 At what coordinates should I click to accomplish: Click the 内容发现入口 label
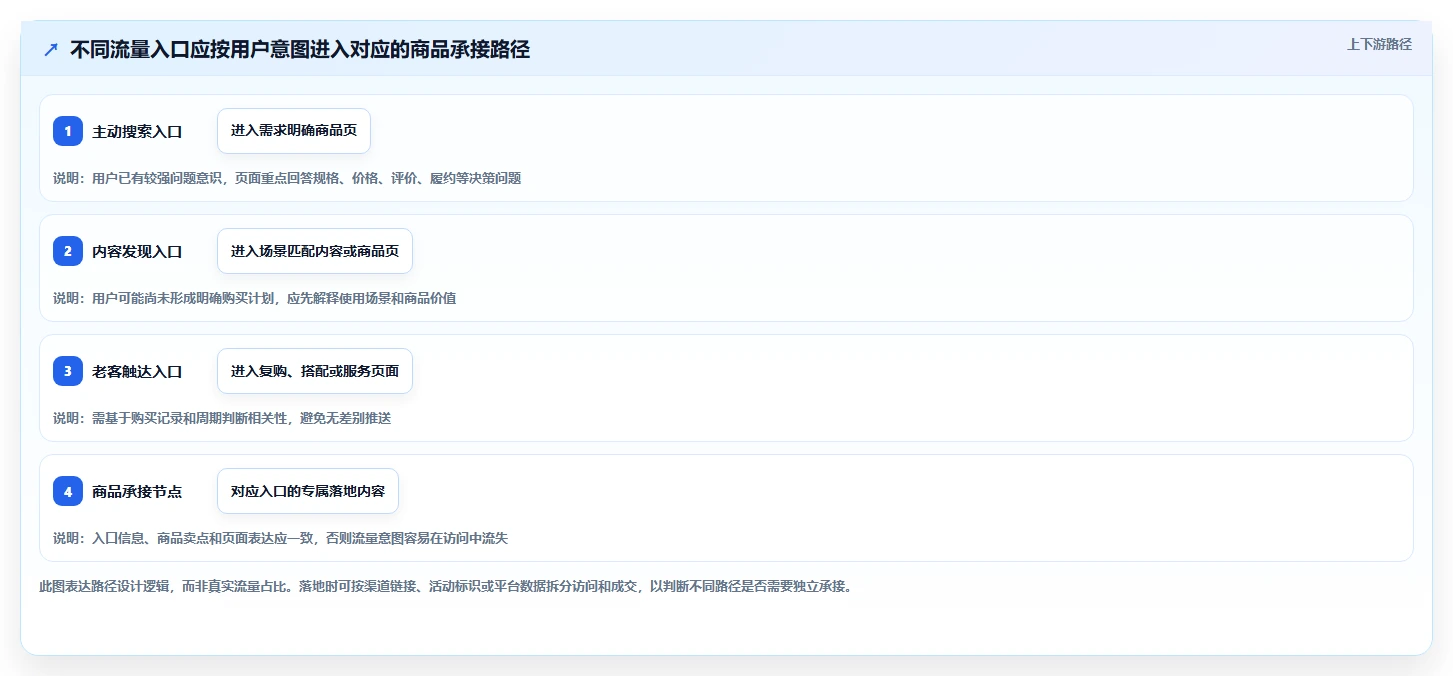pyautogui.click(x=137, y=251)
